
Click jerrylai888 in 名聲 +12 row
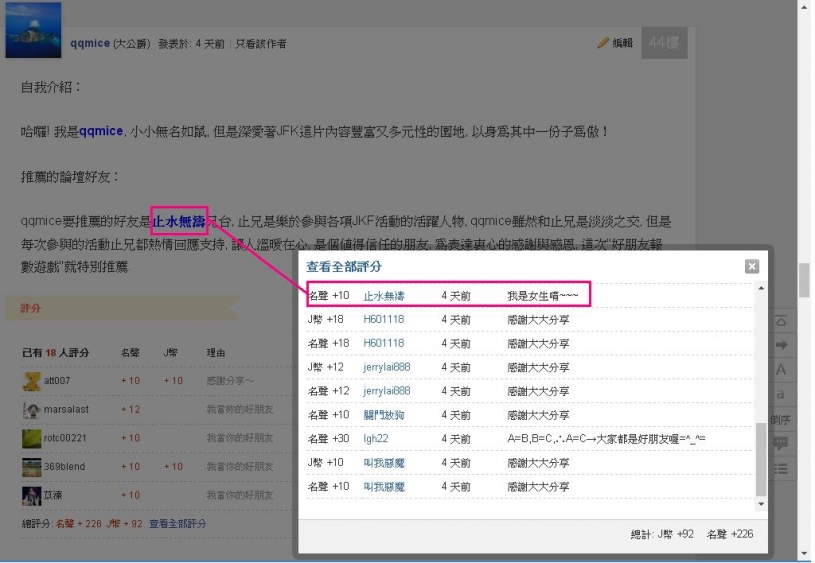click(387, 391)
